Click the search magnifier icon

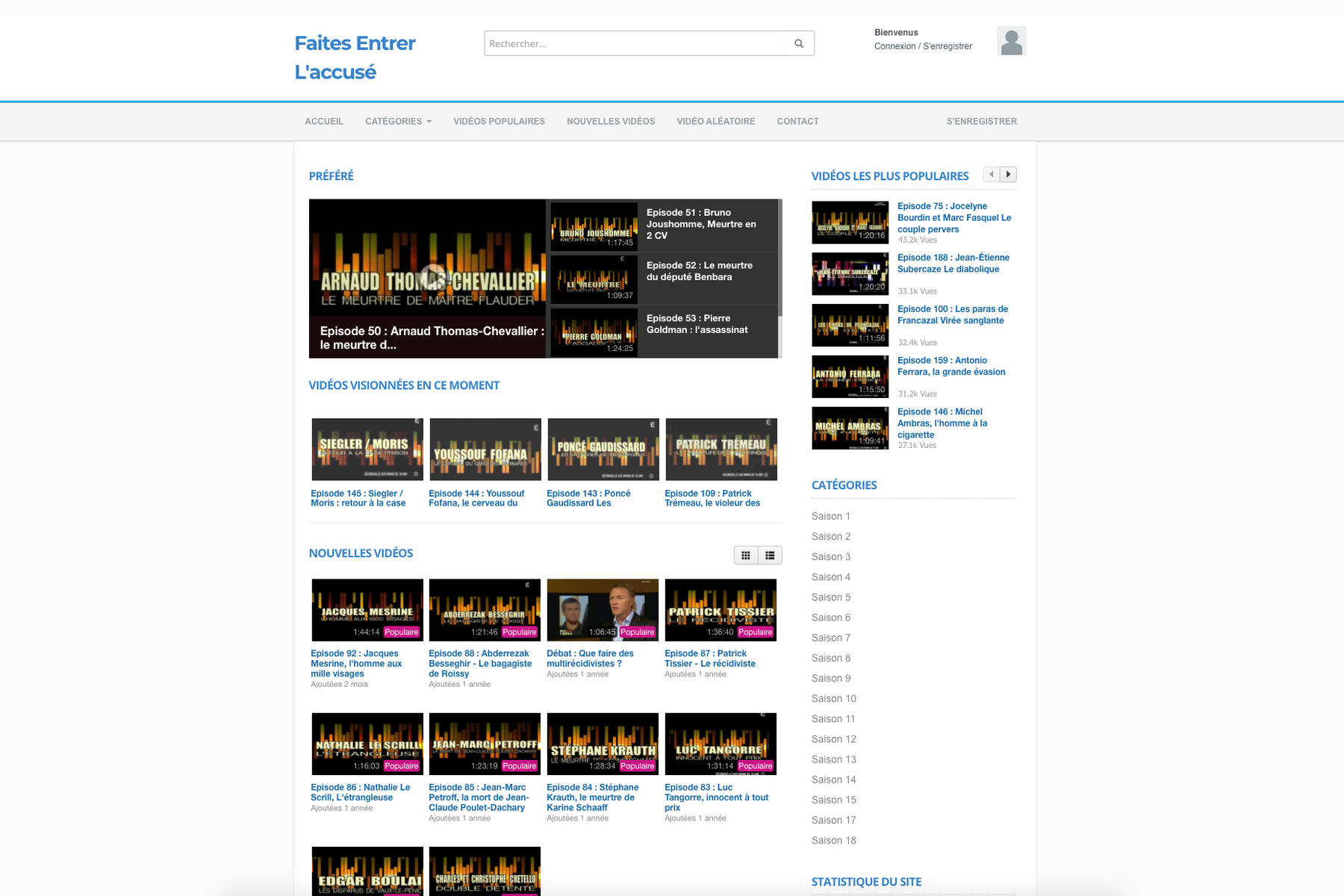(799, 43)
